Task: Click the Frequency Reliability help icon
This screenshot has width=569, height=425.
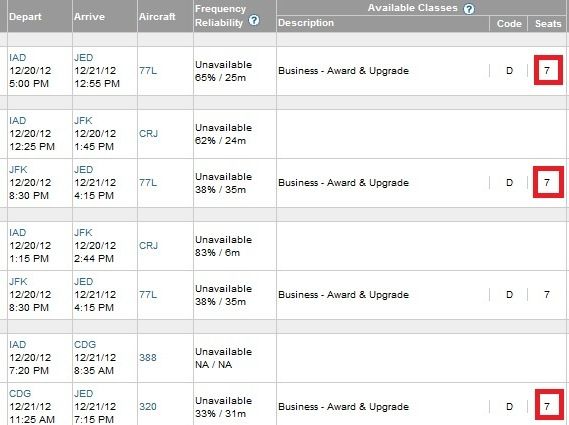Action: [x=254, y=20]
